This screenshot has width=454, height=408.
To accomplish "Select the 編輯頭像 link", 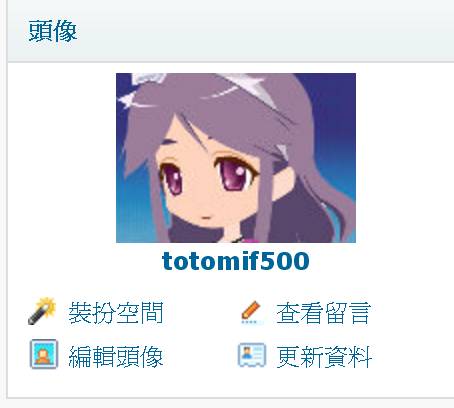I will [x=116, y=356].
